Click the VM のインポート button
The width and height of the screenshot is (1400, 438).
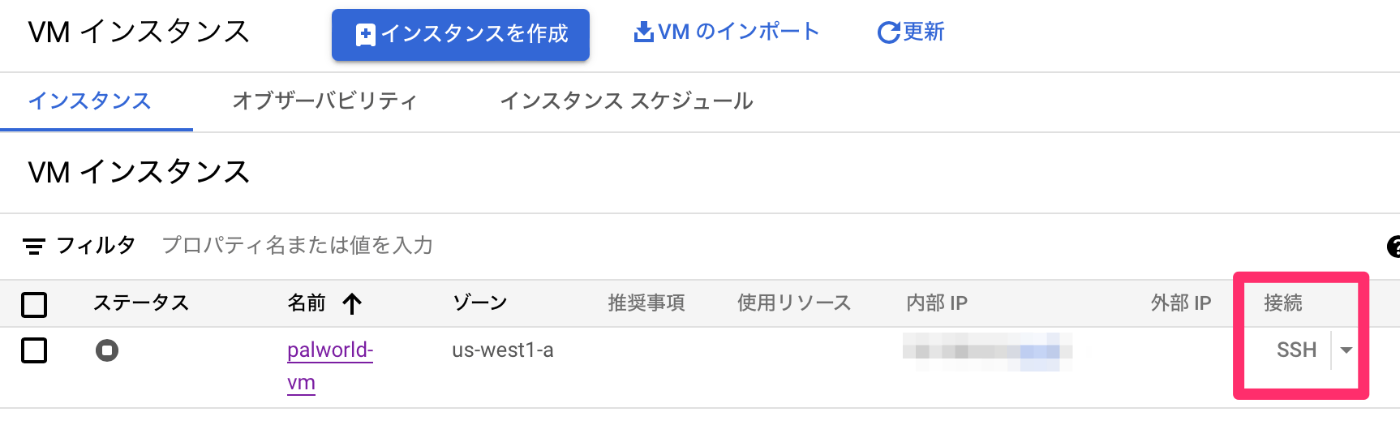727,32
